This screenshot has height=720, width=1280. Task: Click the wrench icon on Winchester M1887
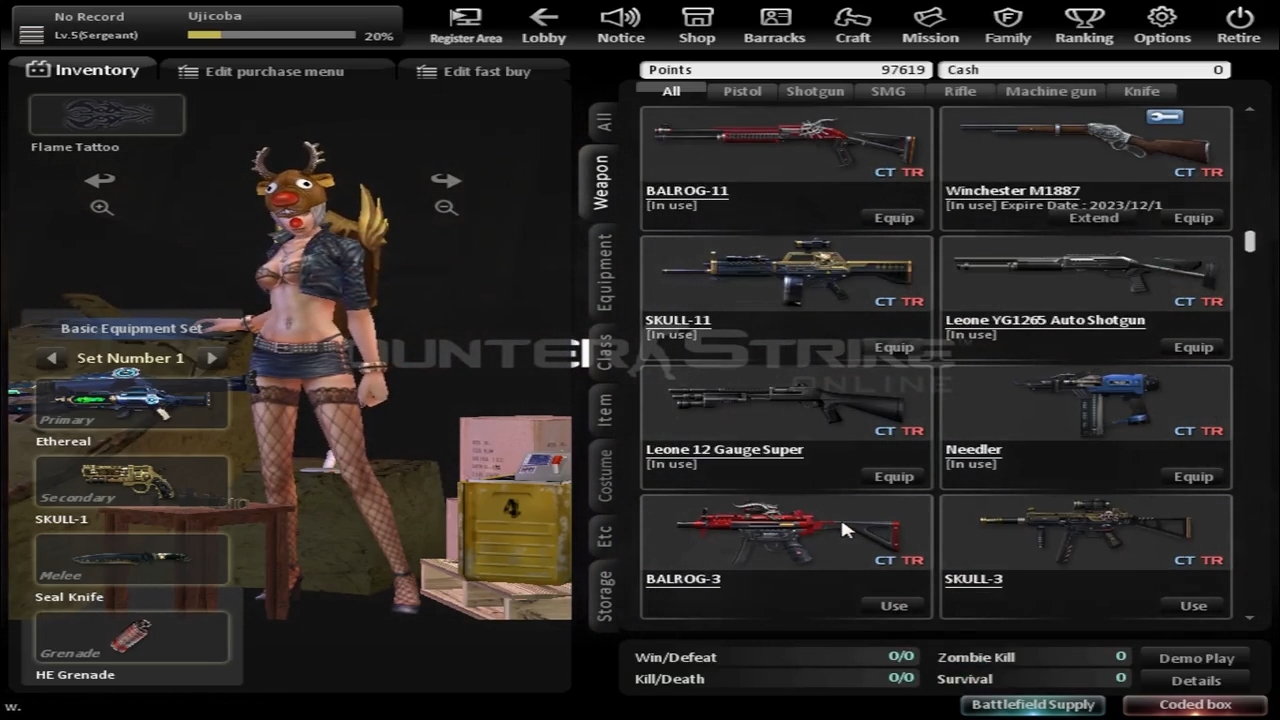pos(1165,118)
